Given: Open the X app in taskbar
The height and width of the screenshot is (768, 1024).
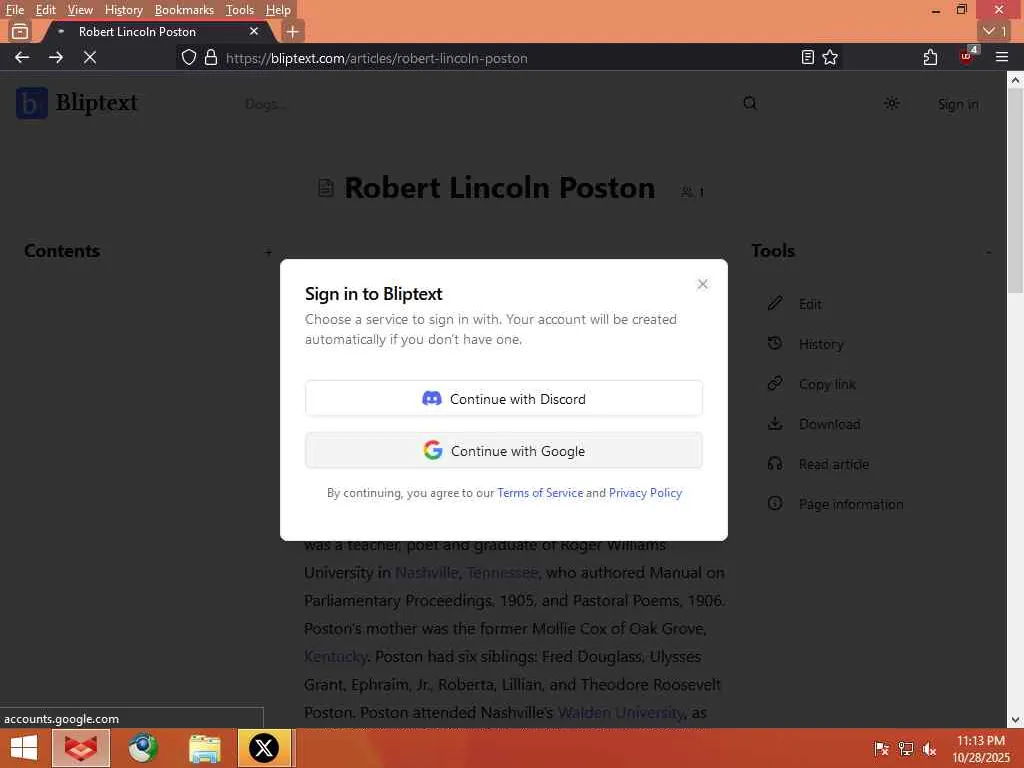Looking at the screenshot, I should point(264,748).
